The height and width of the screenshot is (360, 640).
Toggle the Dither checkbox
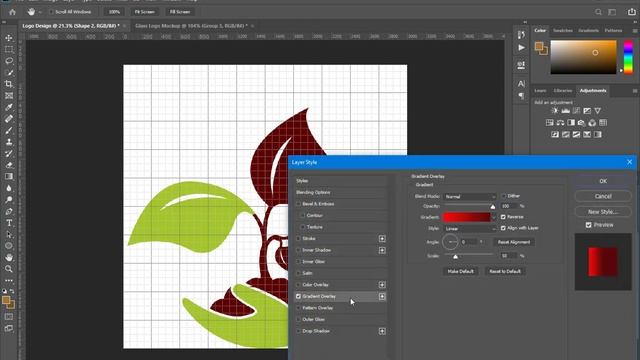coord(503,196)
